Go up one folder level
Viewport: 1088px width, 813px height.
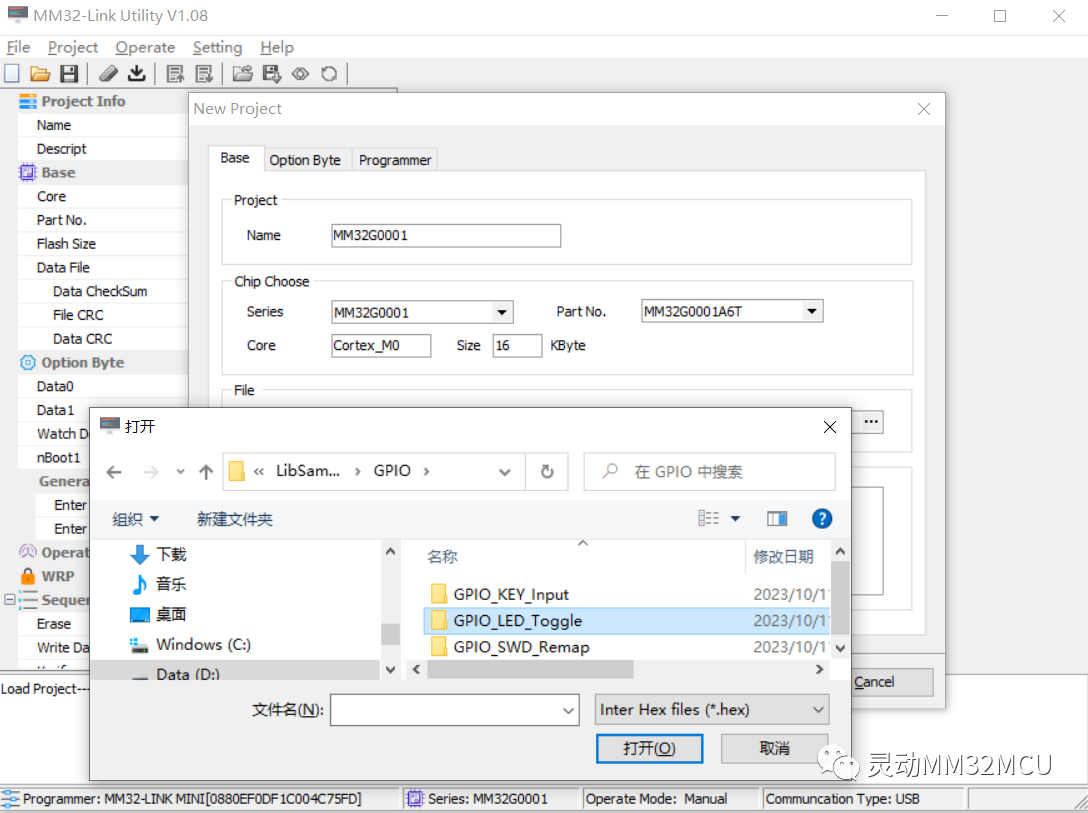(206, 472)
